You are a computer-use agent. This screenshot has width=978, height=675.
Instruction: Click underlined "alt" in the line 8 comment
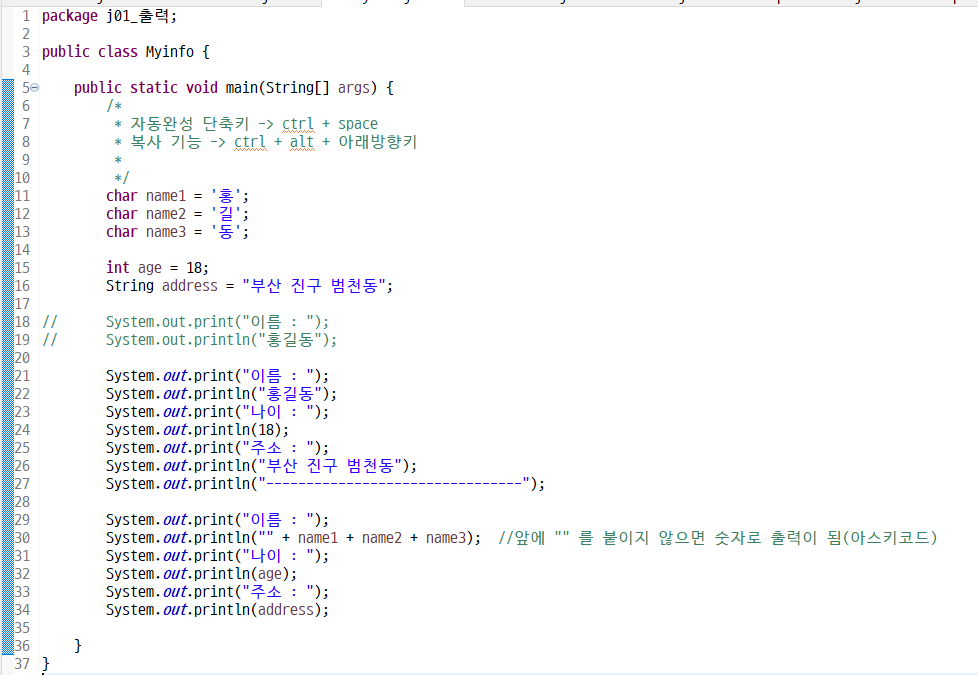click(x=302, y=142)
